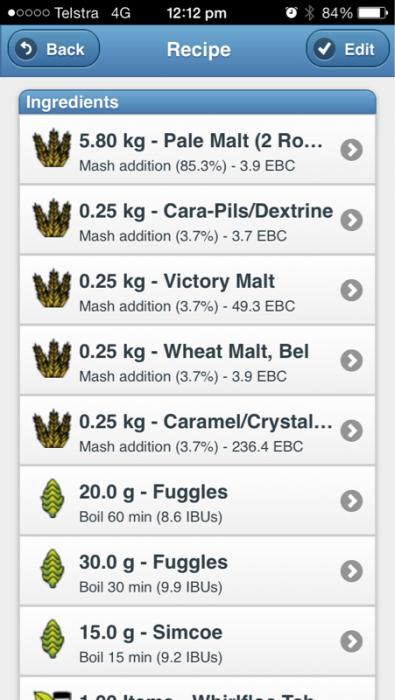Select the 30.0 g Fuggles Boil 30 min row
This screenshot has height=700, width=395.
[x=197, y=571]
